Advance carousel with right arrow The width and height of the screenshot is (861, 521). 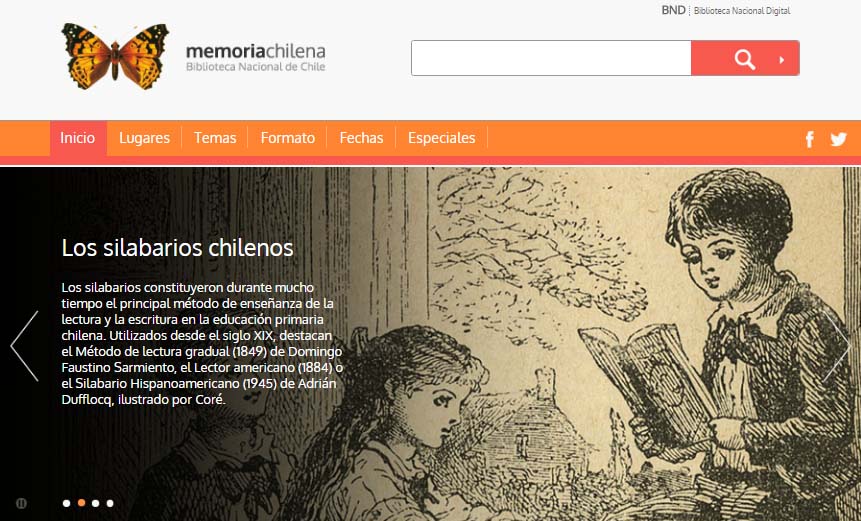[x=836, y=346]
